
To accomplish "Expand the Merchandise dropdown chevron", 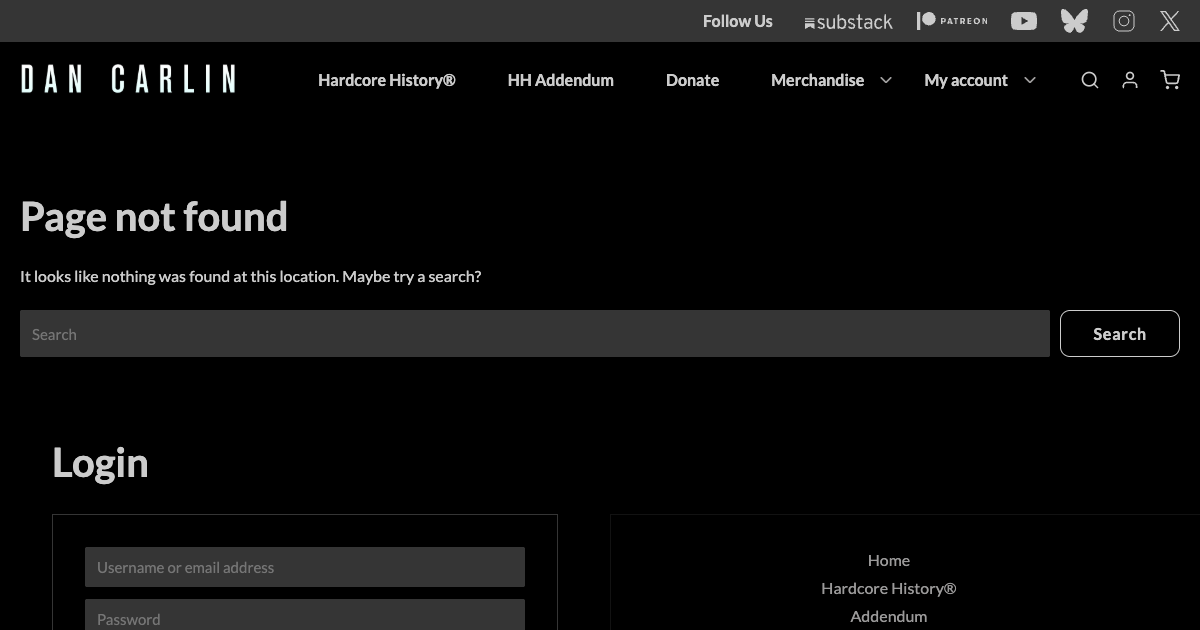I will (x=886, y=80).
